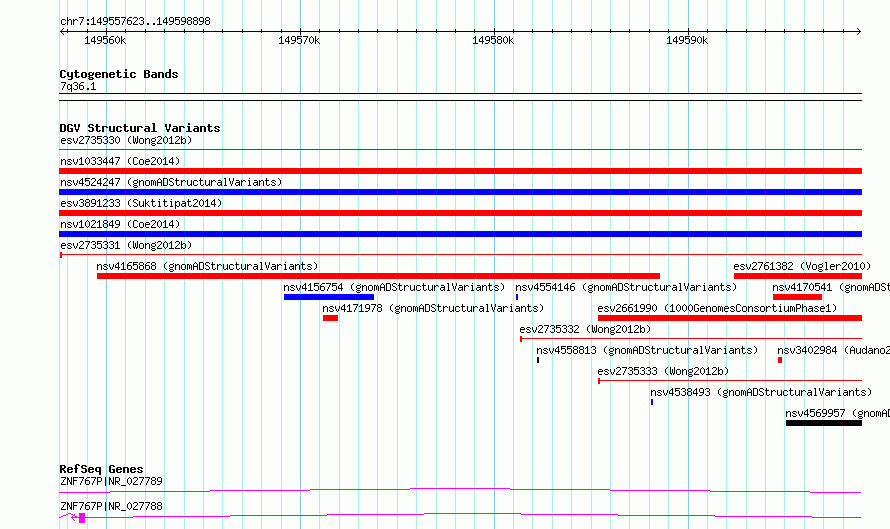This screenshot has height=529, width=890.
Task: Select the magenta exon block of NR_027788
Action: [82, 518]
